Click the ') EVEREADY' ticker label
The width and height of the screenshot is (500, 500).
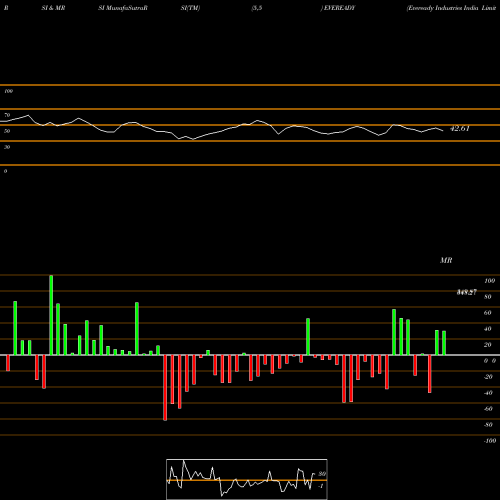pyautogui.click(x=338, y=8)
